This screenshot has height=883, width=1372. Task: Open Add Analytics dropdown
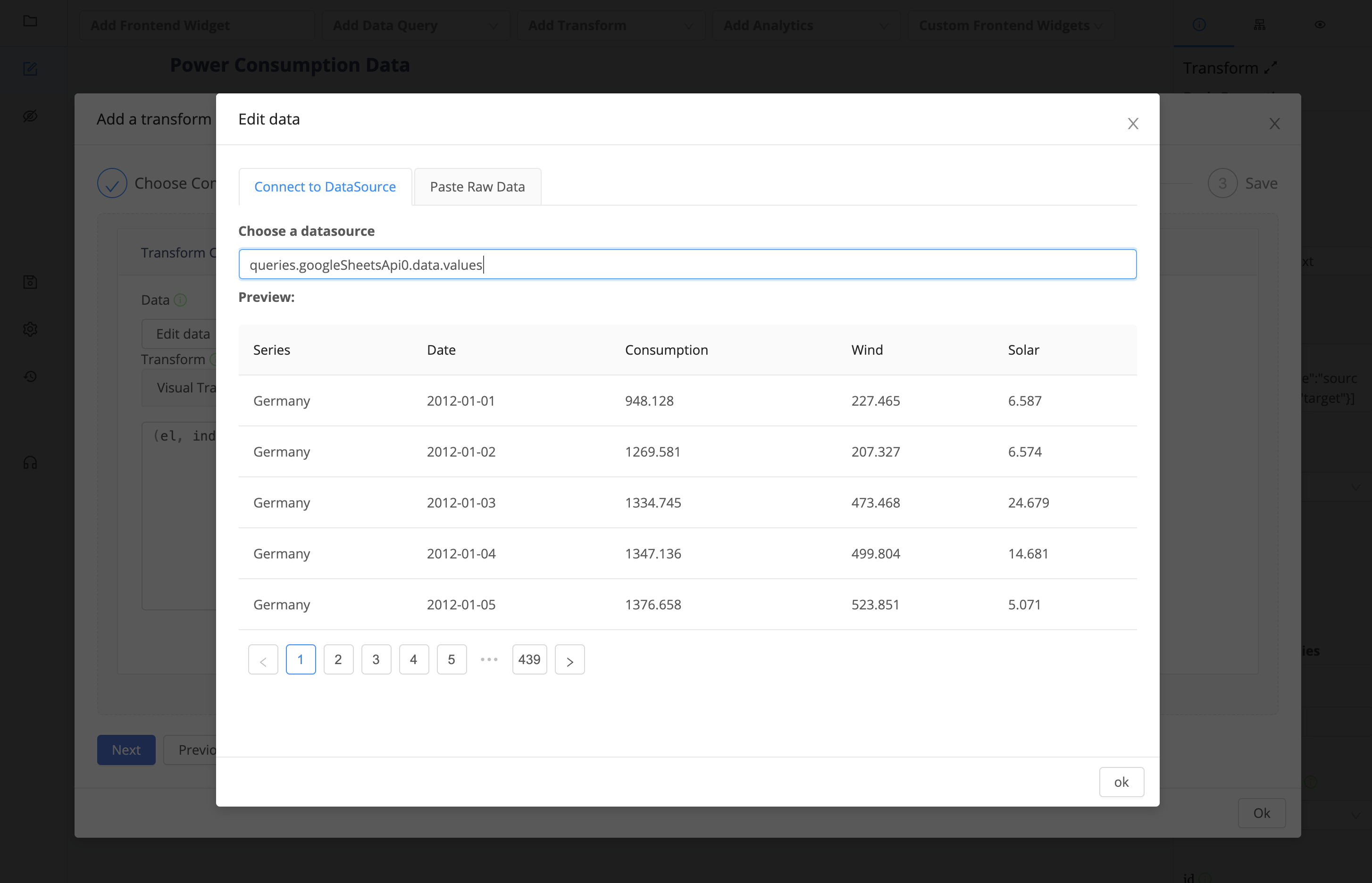coord(806,25)
